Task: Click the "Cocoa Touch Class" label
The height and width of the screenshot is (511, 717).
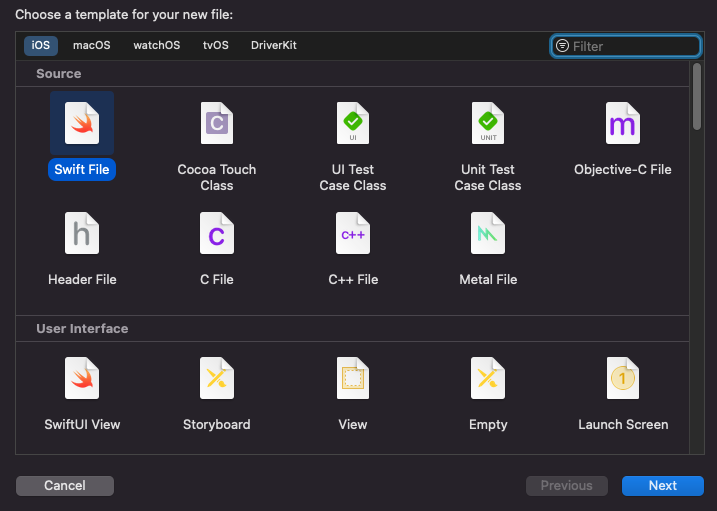Action: click(x=217, y=177)
